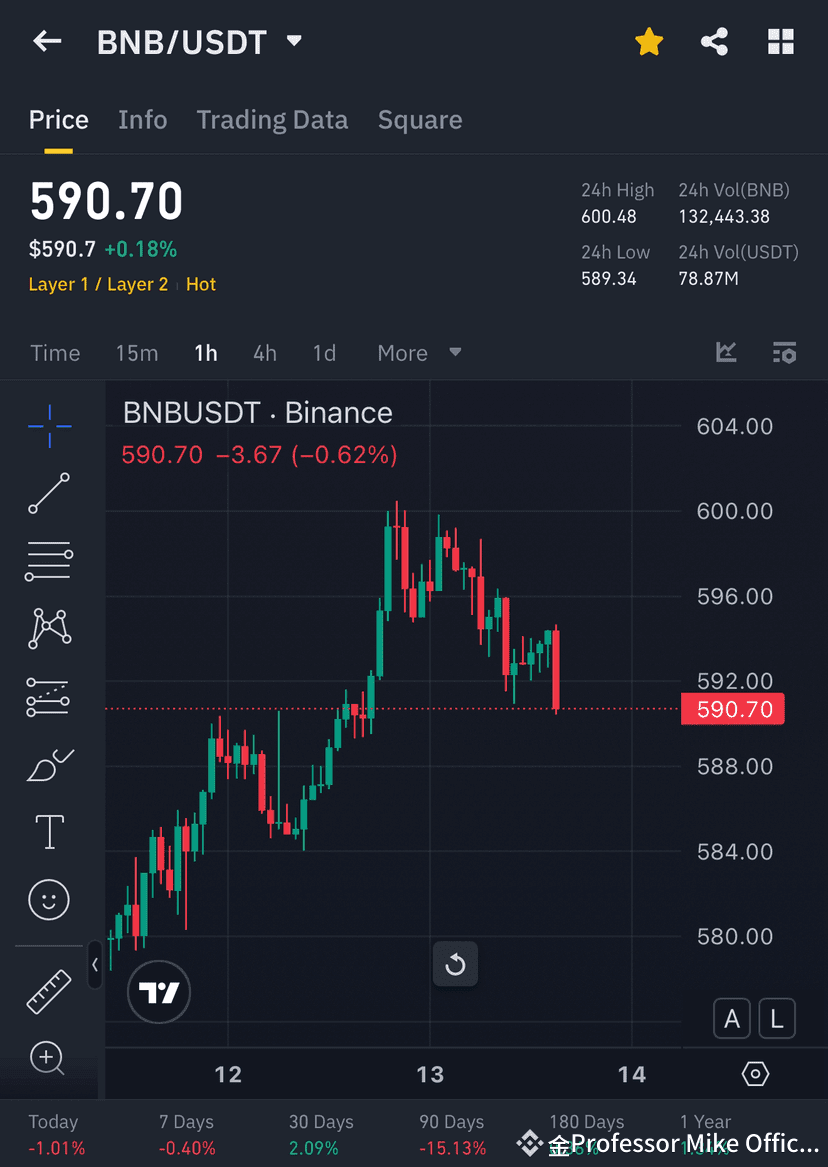Select the trend line drawing tool
The height and width of the screenshot is (1167, 828).
coord(48,494)
